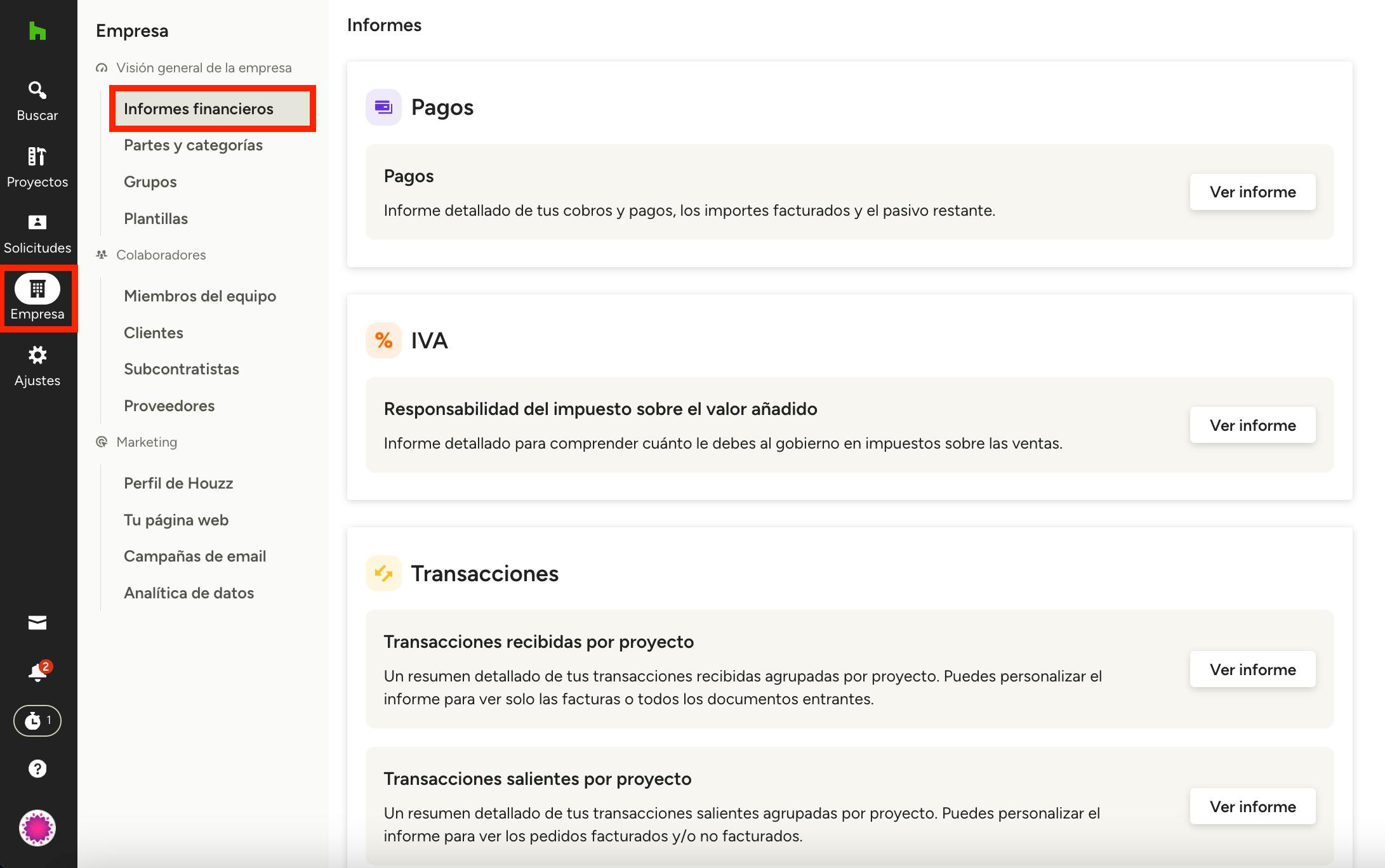
Task: Select Plantillas in the side menu
Action: pos(156,219)
